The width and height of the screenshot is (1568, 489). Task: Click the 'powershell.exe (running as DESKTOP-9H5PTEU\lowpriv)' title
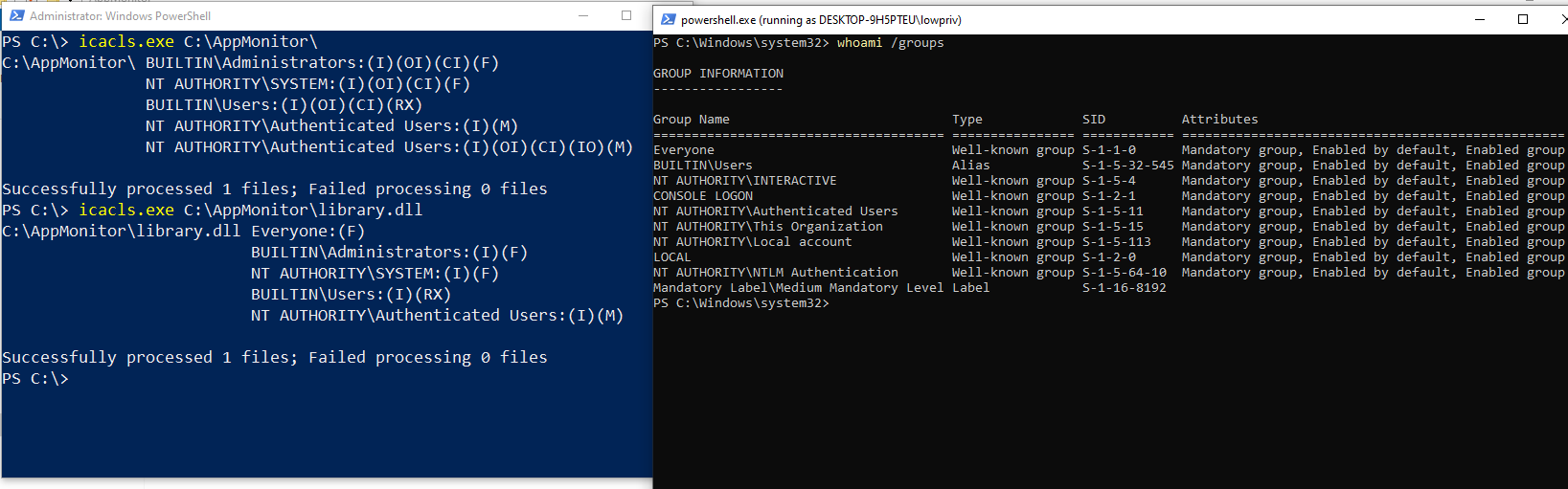[x=821, y=20]
